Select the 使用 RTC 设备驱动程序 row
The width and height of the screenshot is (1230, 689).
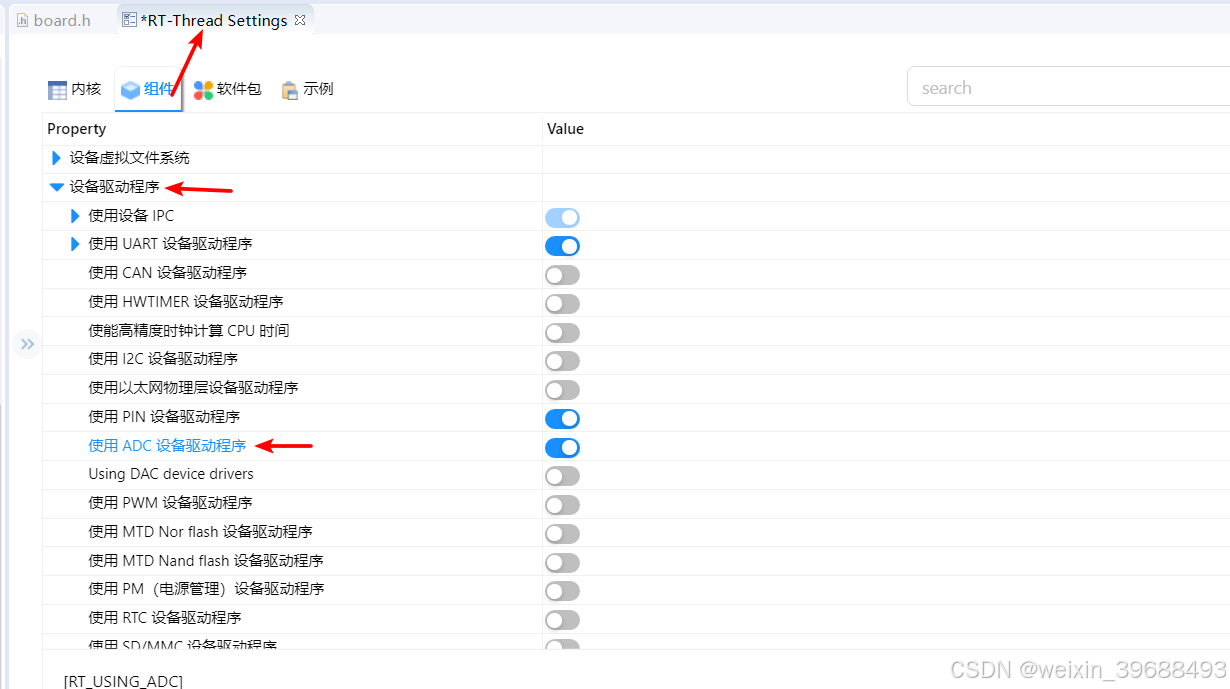point(165,618)
